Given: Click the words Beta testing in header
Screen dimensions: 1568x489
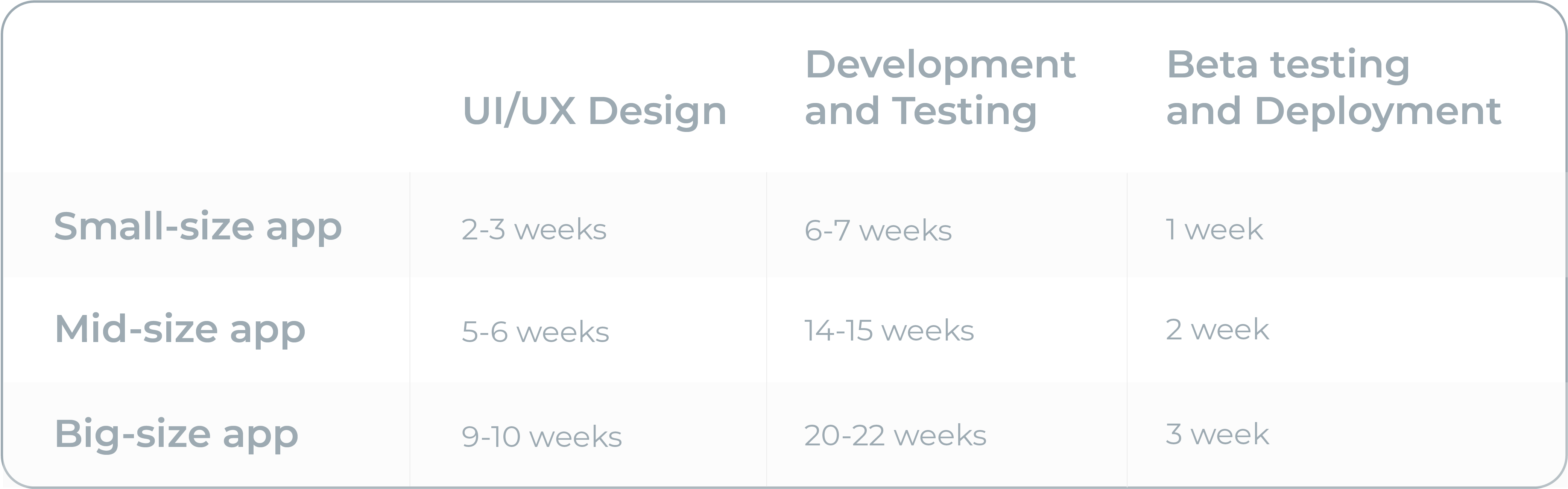Looking at the screenshot, I should pyautogui.click(x=1288, y=65).
